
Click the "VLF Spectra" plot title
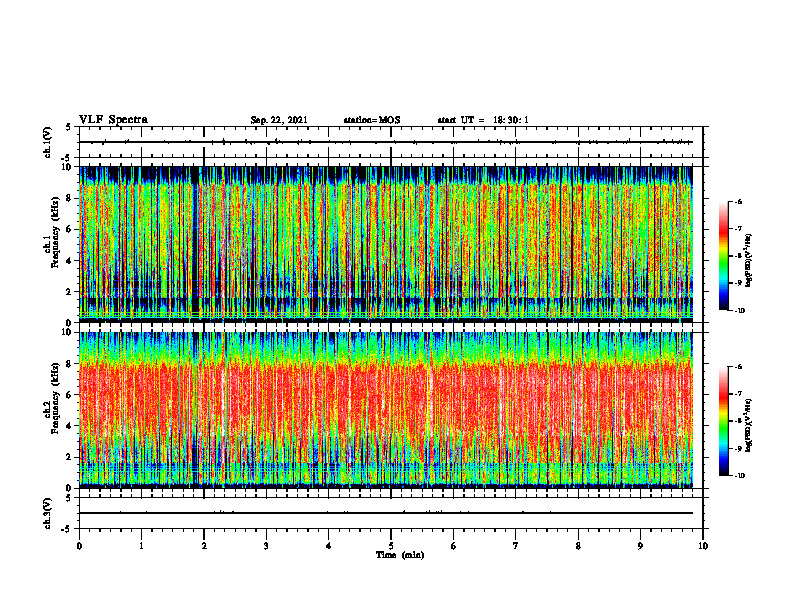coord(113,120)
